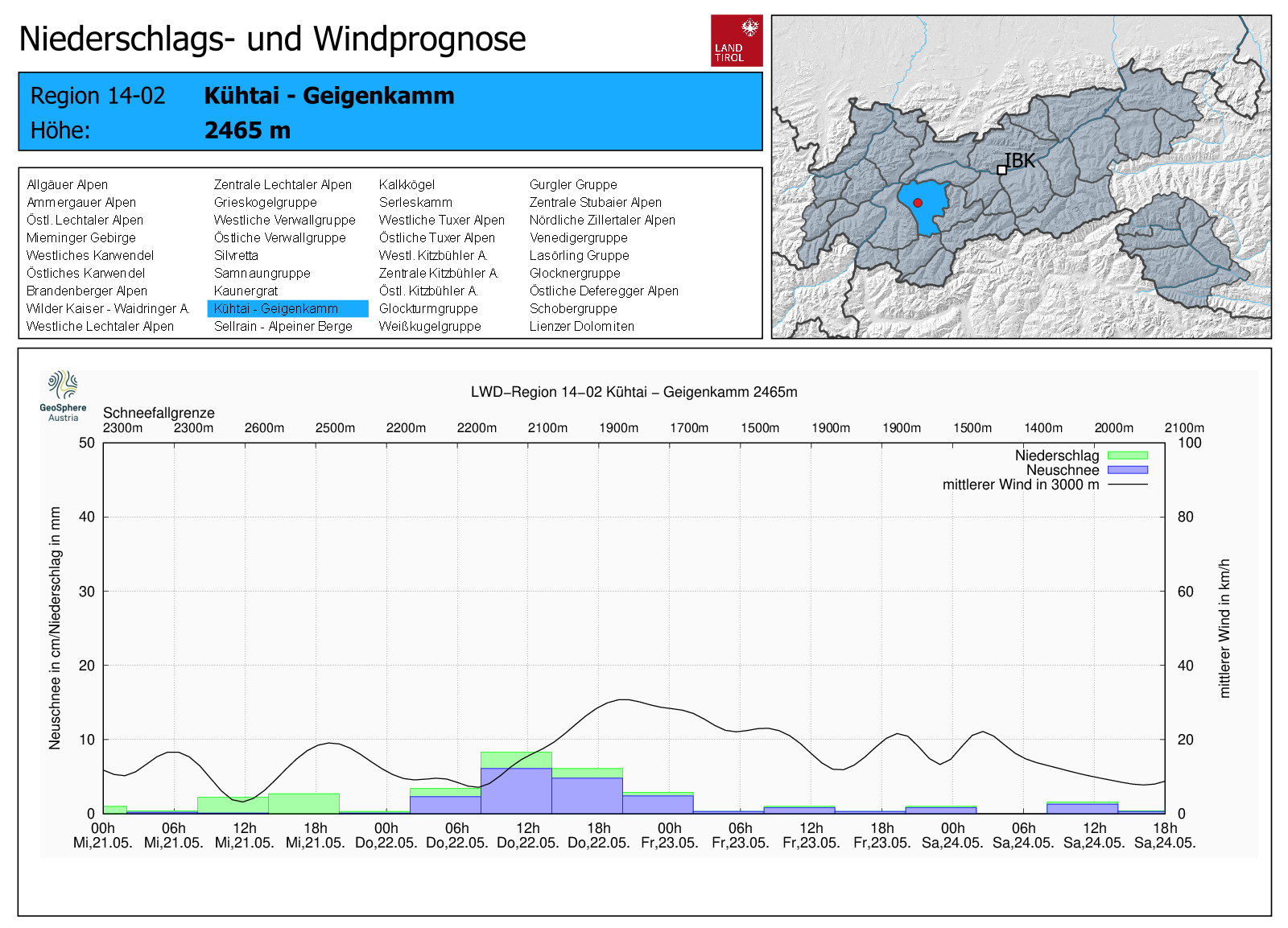Select Glocknergruppe in the region list
The width and height of the screenshot is (1288, 928).
coord(575,273)
